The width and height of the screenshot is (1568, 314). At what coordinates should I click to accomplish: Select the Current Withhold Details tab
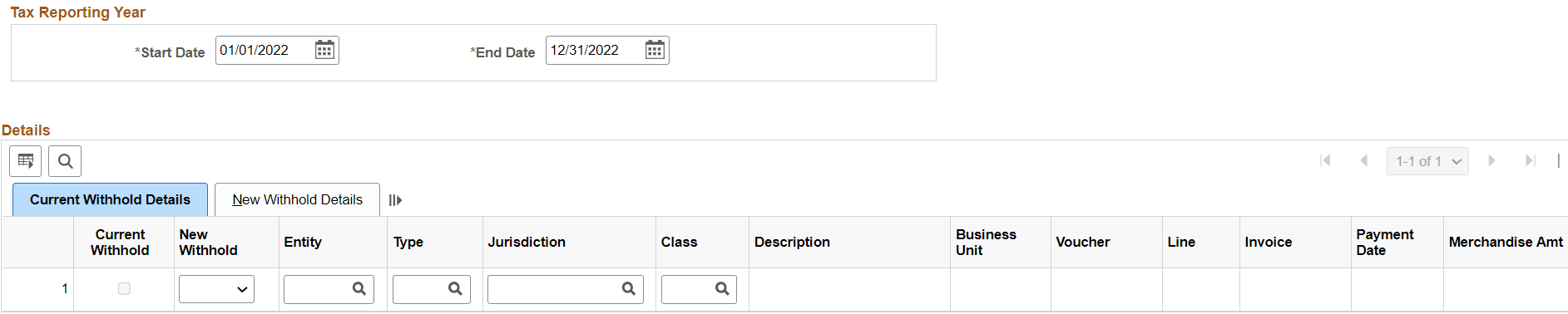click(x=110, y=200)
